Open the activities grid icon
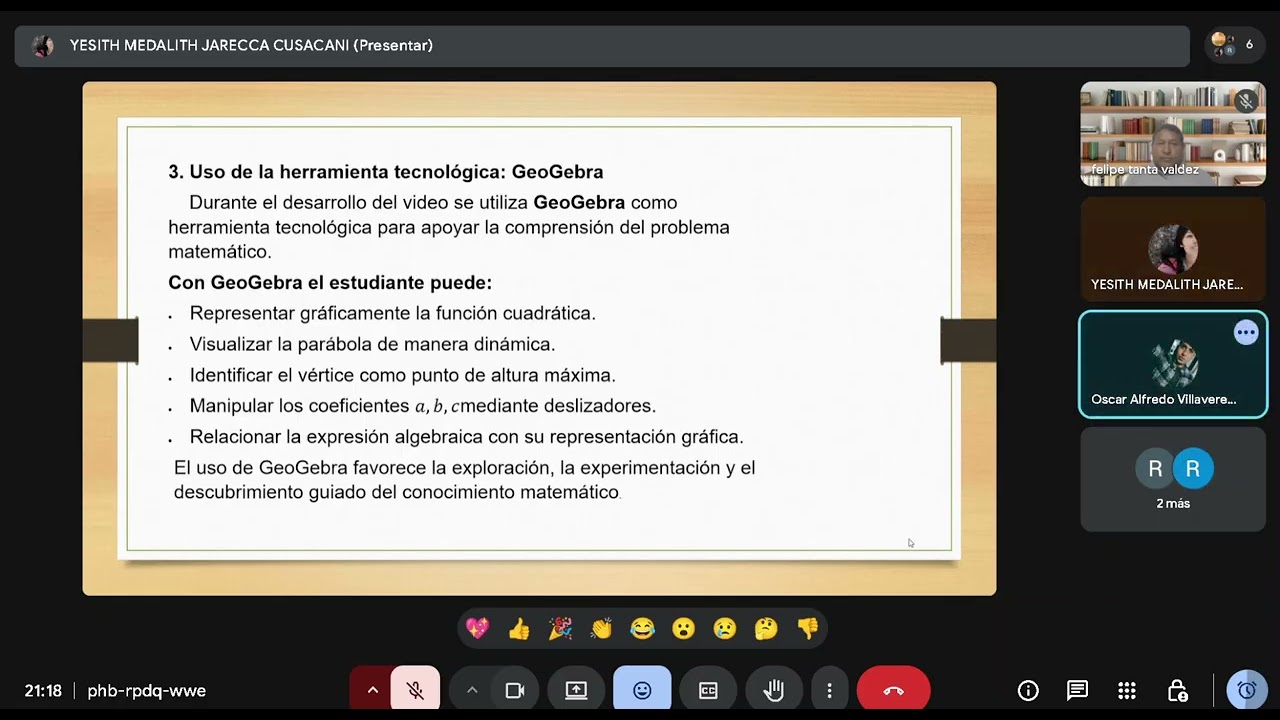This screenshot has height=720, width=1280. (x=1127, y=690)
